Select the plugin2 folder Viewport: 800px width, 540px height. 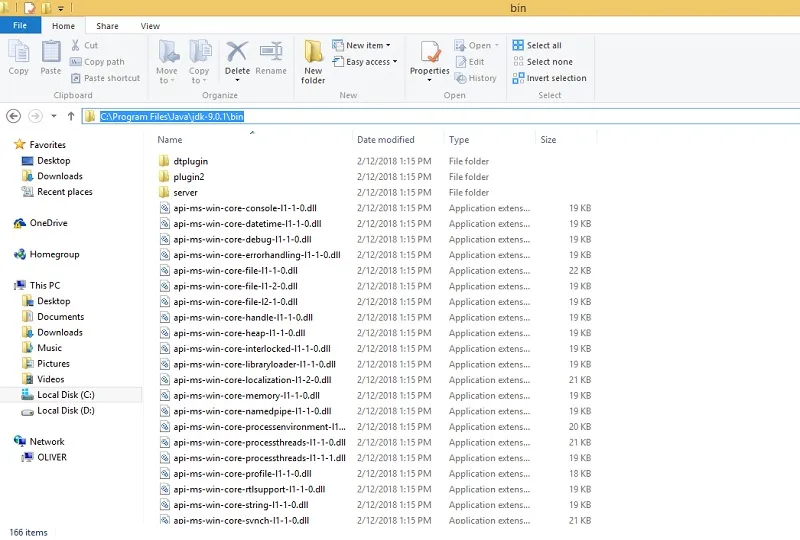click(182, 177)
